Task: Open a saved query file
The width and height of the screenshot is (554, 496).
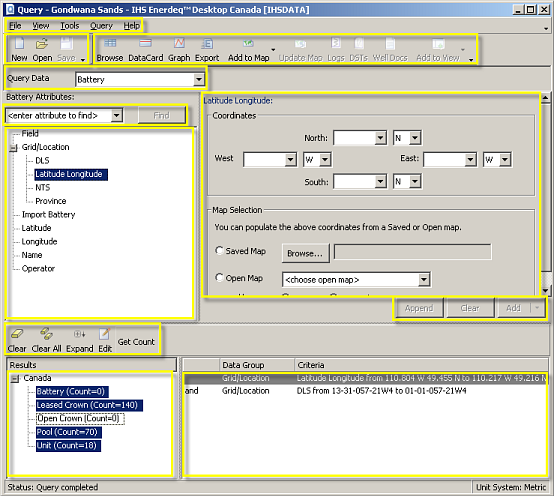Action: (42, 49)
